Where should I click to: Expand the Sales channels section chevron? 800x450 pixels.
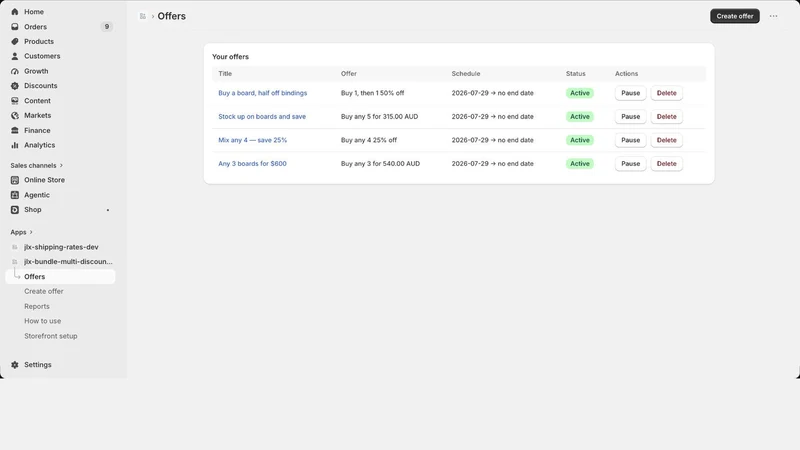(61, 165)
